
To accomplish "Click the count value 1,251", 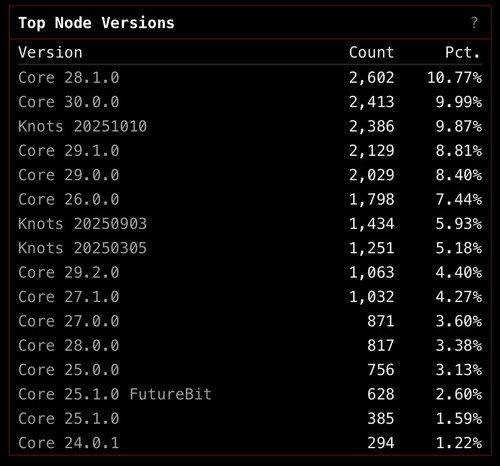I will coord(371,248).
